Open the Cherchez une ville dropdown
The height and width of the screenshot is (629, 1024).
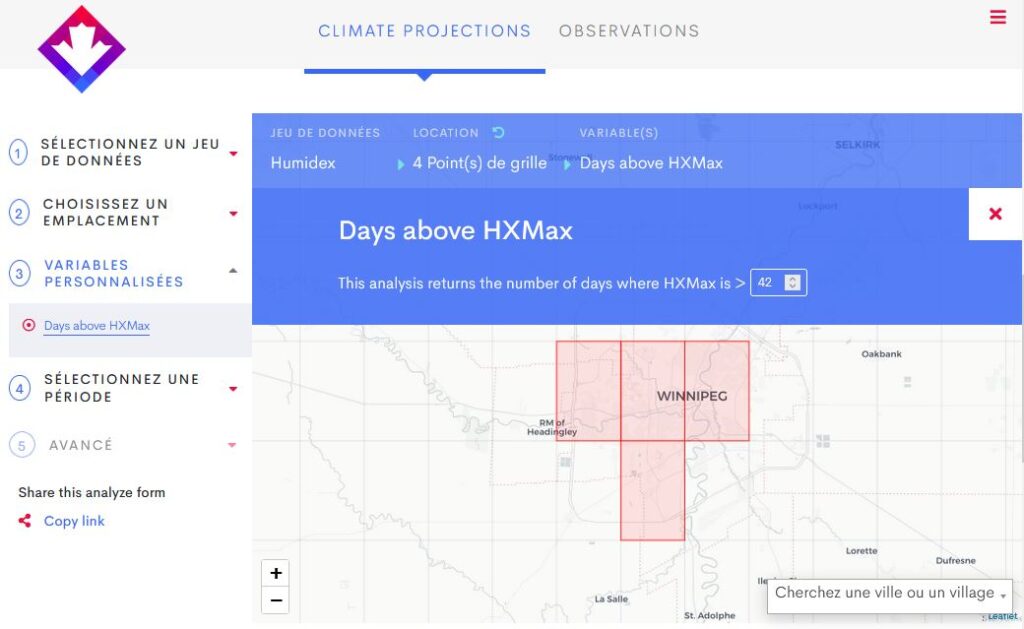pyautogui.click(x=889, y=594)
